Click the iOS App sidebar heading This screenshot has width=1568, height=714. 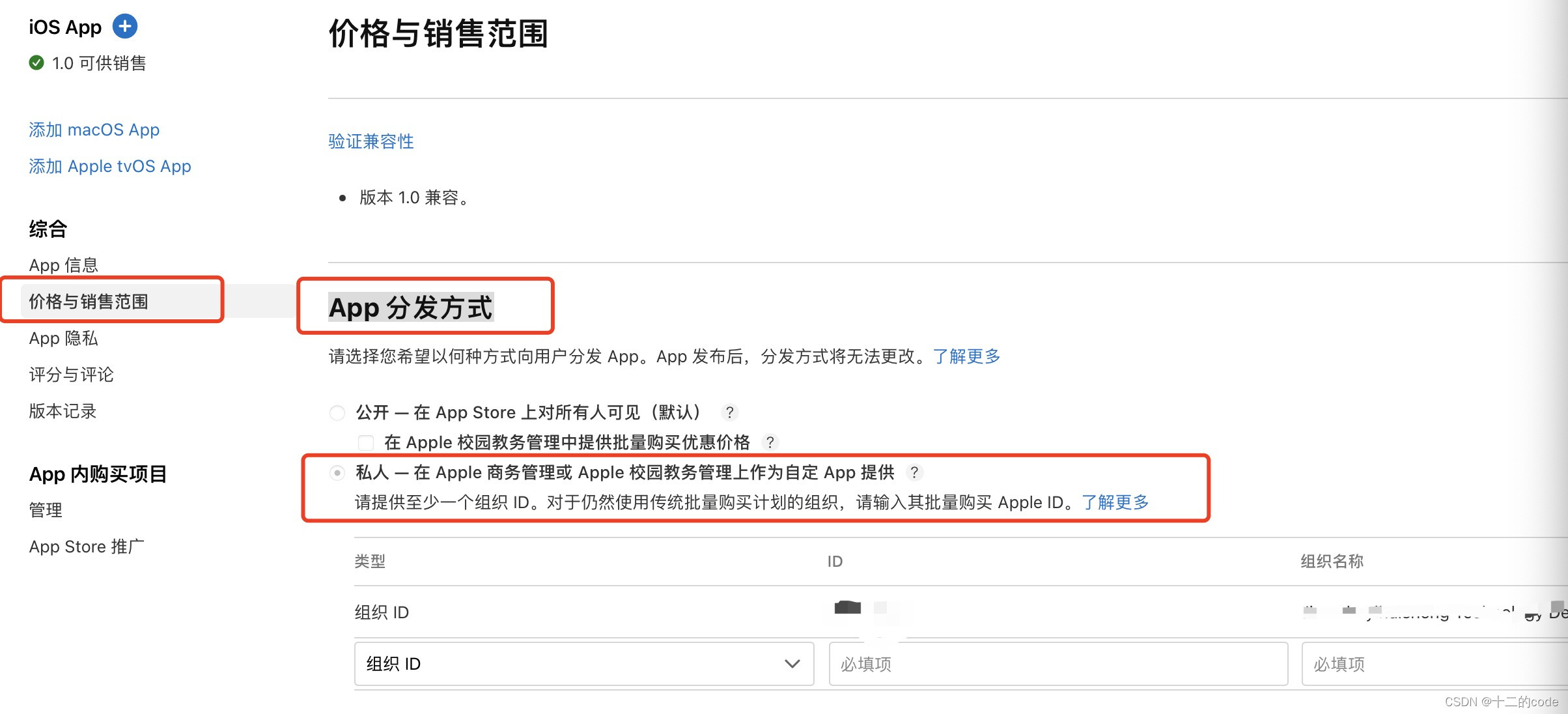pos(65,27)
